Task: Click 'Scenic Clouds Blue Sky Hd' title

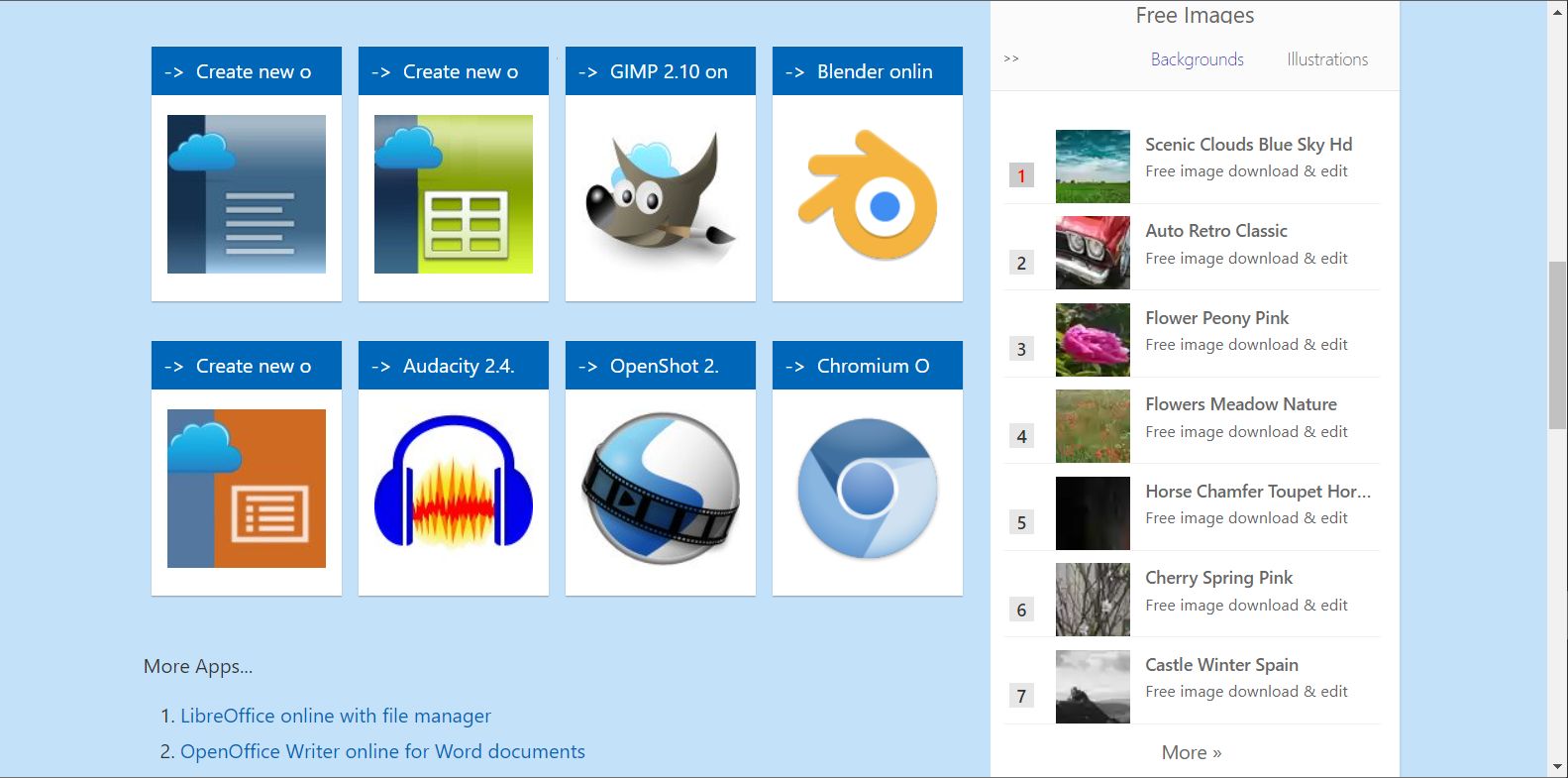Action: (x=1248, y=145)
